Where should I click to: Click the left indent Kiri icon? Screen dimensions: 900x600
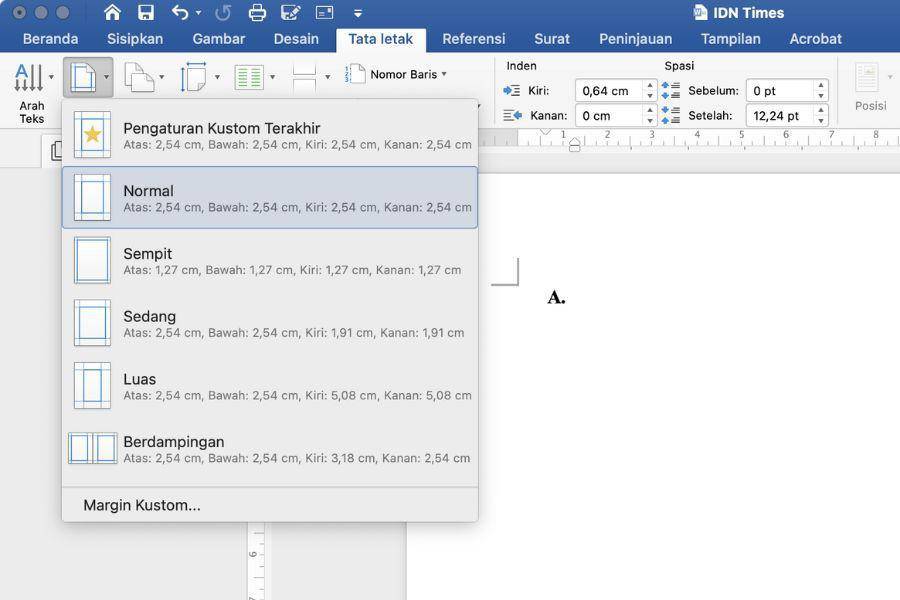tap(511, 91)
